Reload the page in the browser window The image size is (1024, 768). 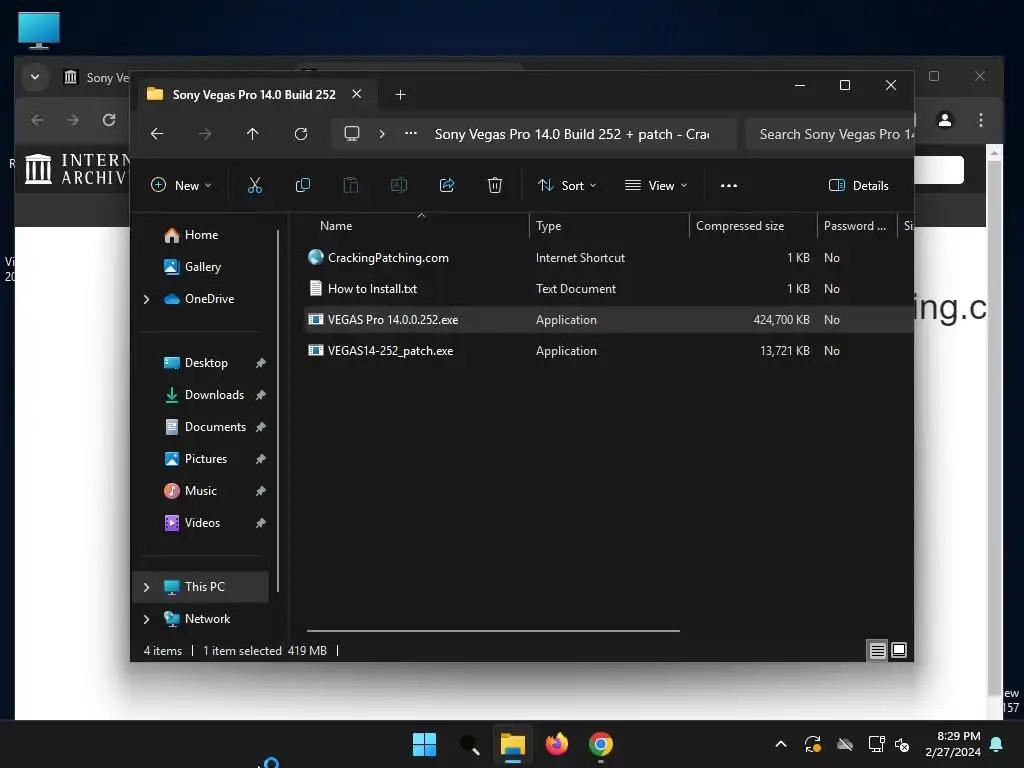pos(109,120)
